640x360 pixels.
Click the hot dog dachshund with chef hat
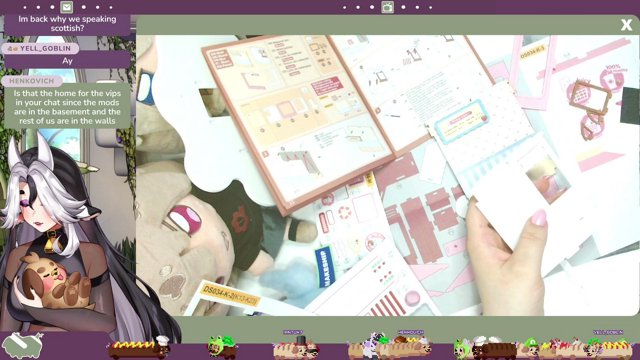click(139, 347)
